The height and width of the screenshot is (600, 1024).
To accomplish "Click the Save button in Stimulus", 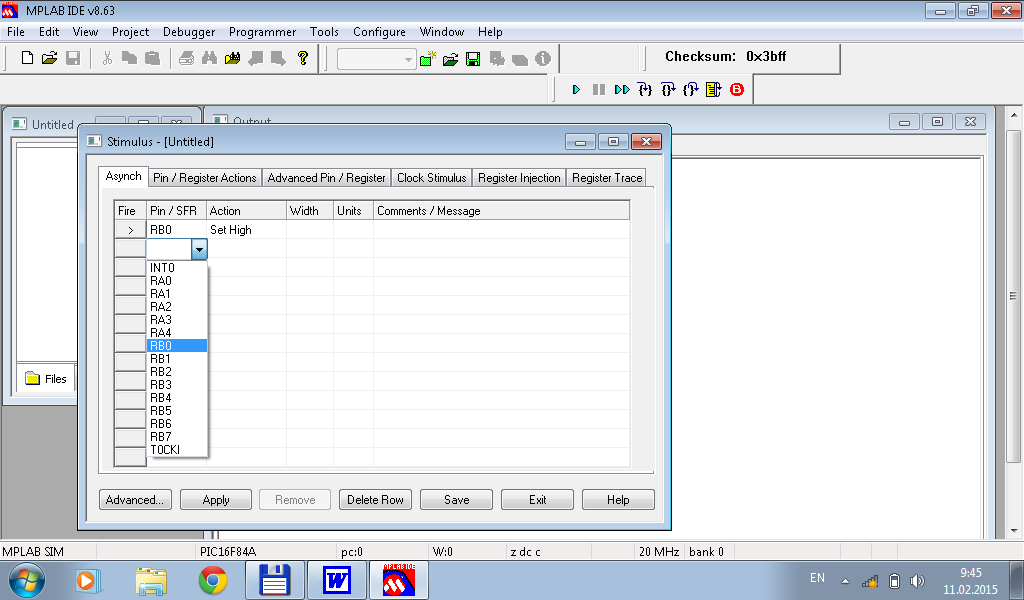I will [456, 499].
